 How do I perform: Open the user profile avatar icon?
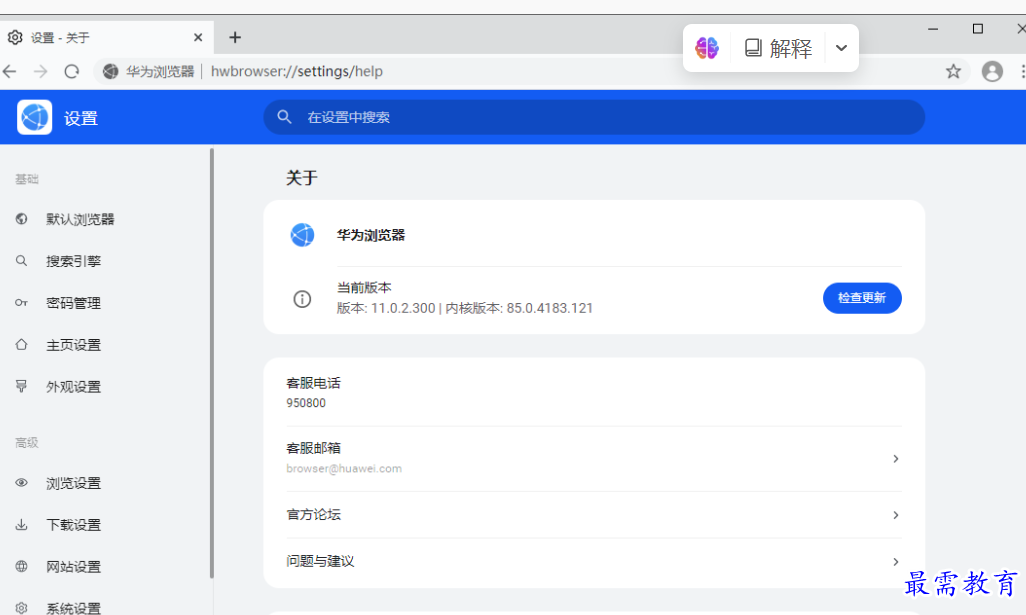click(992, 71)
